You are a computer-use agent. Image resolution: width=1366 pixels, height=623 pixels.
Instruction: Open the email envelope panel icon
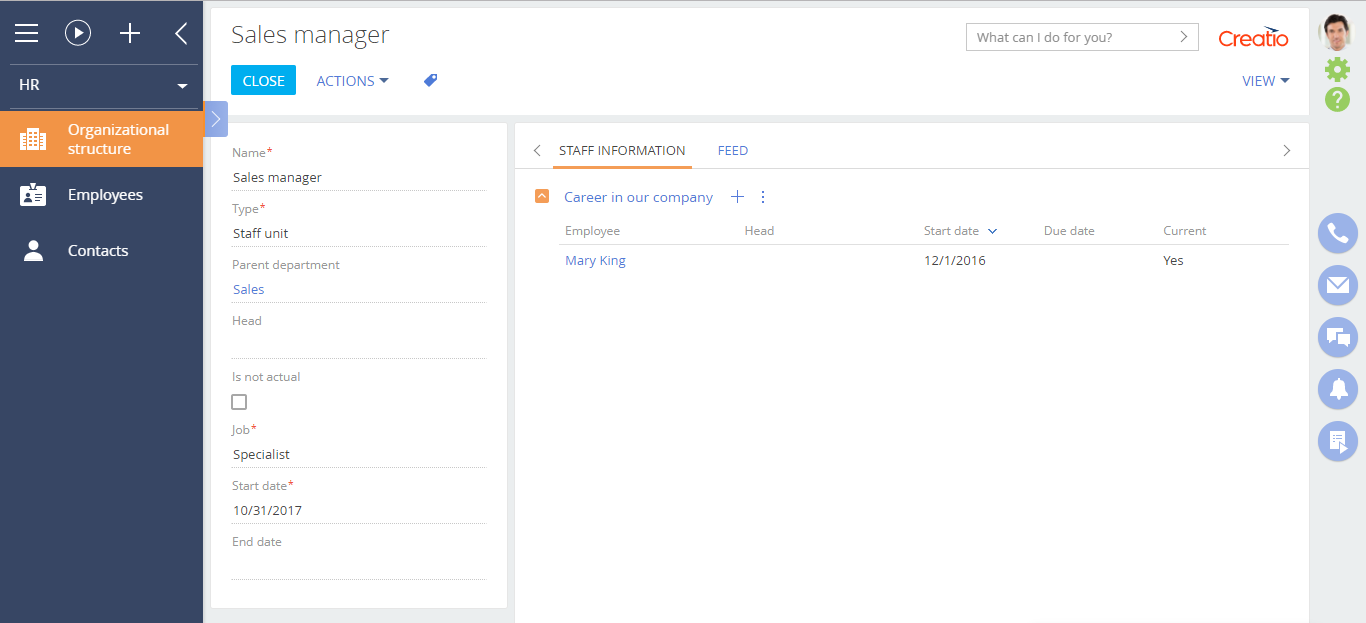tap(1337, 285)
